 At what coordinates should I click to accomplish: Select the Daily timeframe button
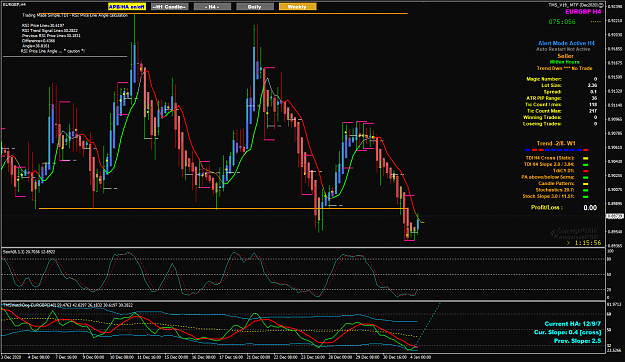point(255,7)
